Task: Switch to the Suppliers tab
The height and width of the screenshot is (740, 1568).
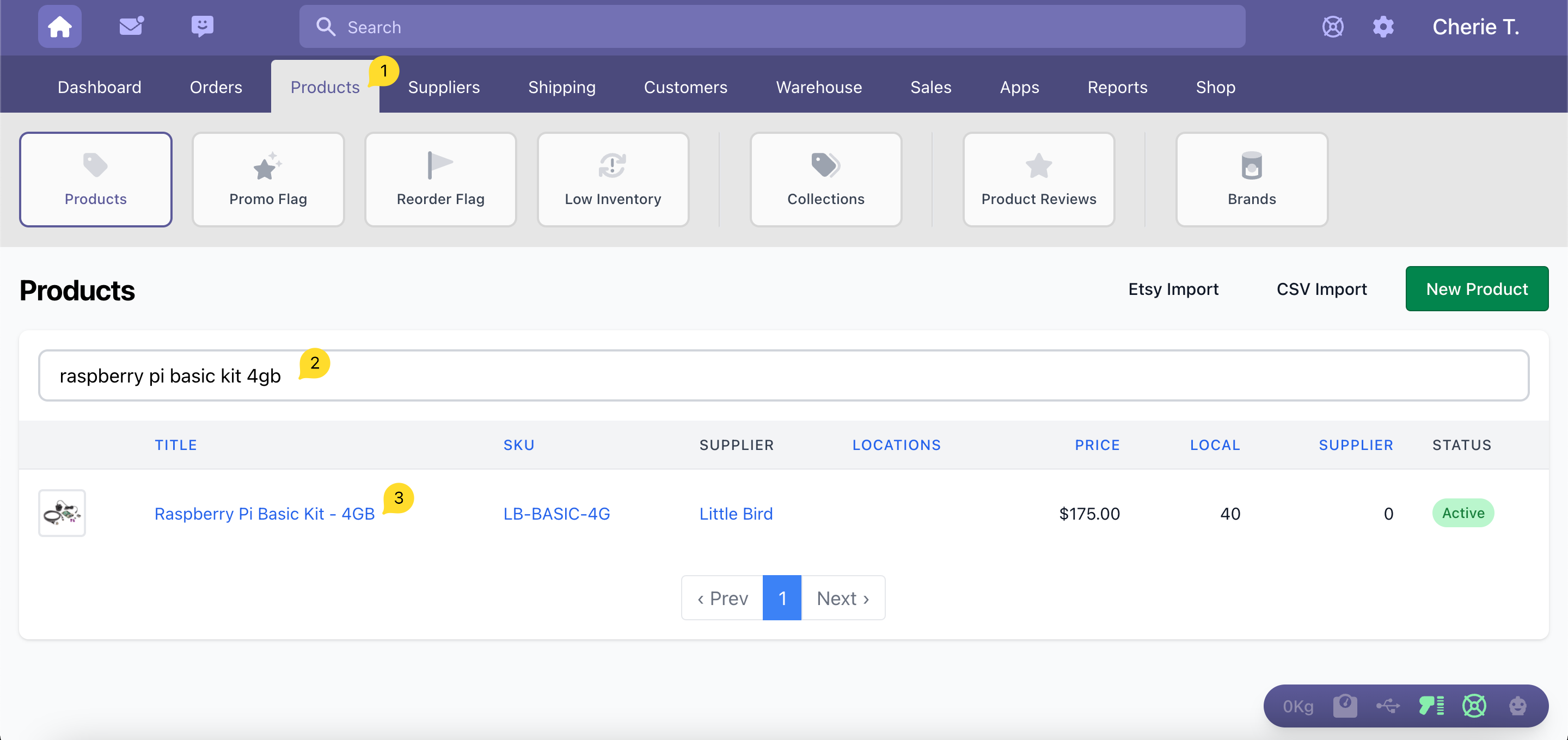Action: (x=444, y=87)
